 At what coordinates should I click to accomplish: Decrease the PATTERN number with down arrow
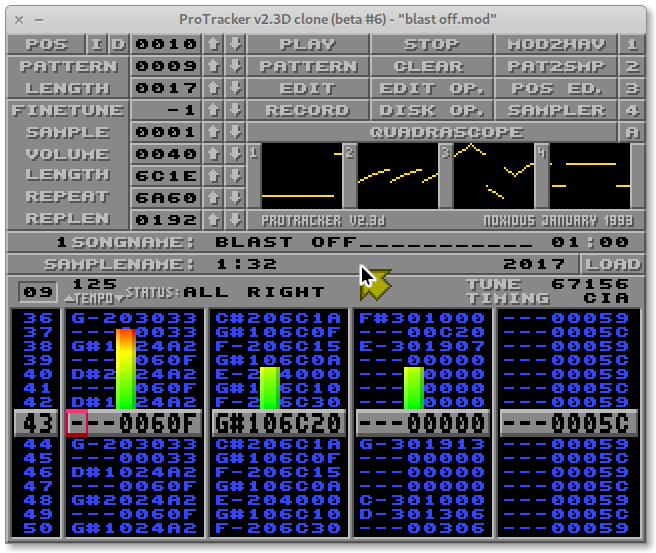click(234, 66)
